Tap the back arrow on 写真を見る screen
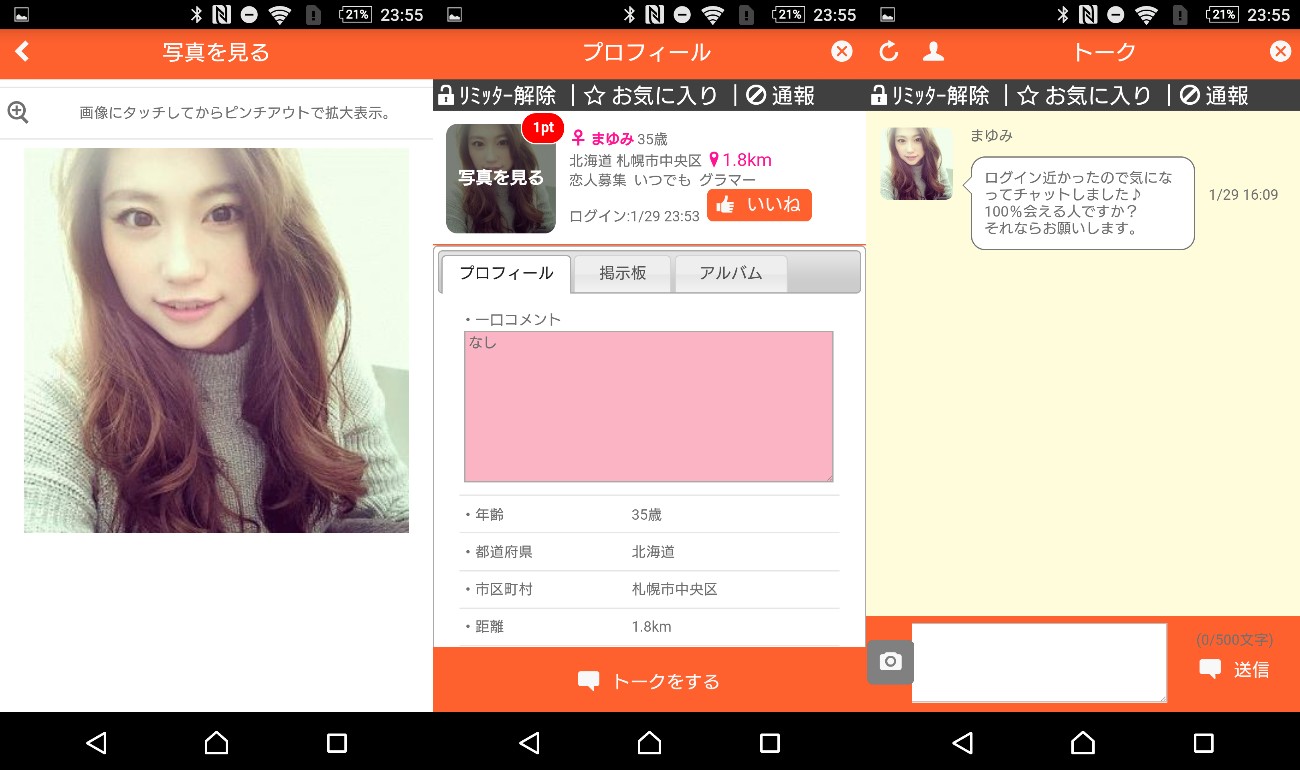The image size is (1300, 770). [x=20, y=51]
